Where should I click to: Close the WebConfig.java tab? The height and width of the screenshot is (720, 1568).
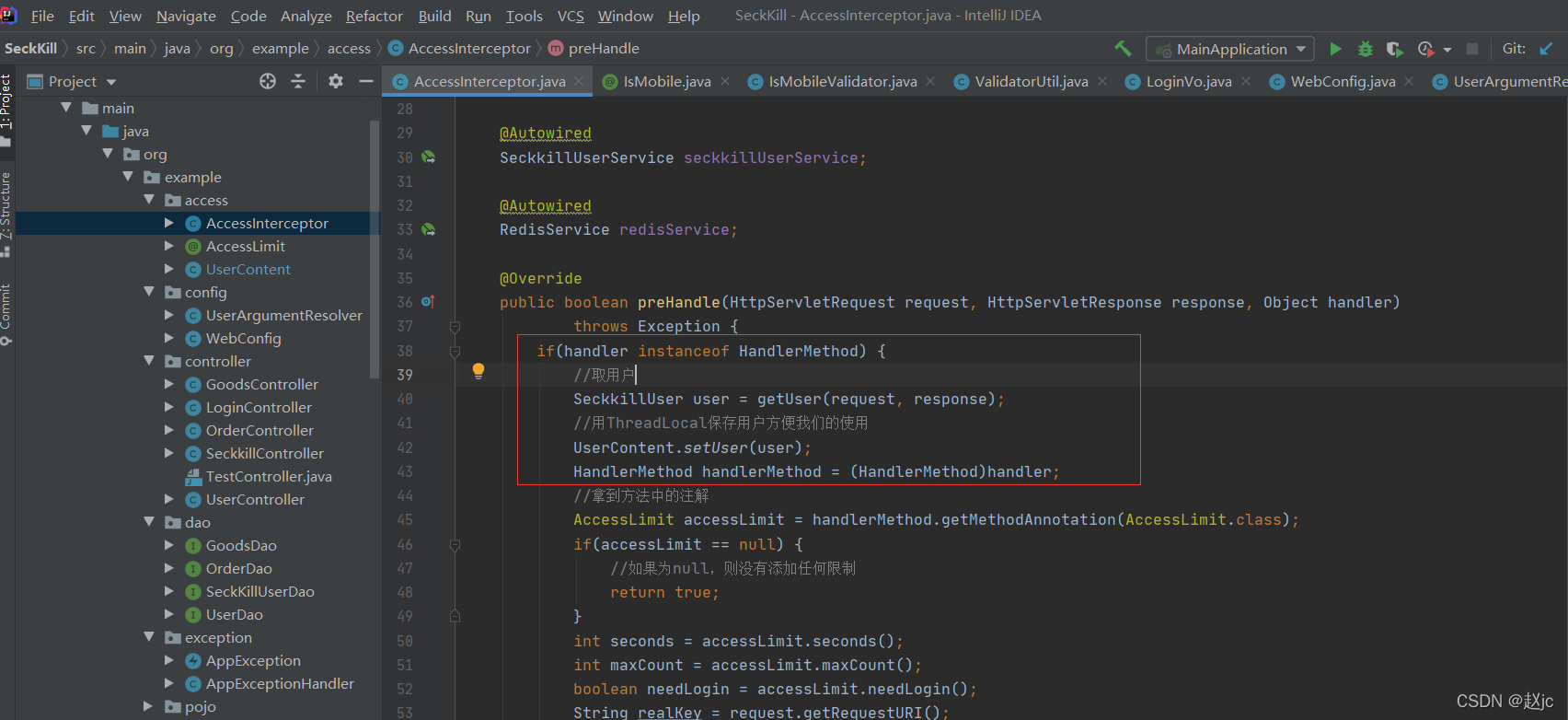1409,81
